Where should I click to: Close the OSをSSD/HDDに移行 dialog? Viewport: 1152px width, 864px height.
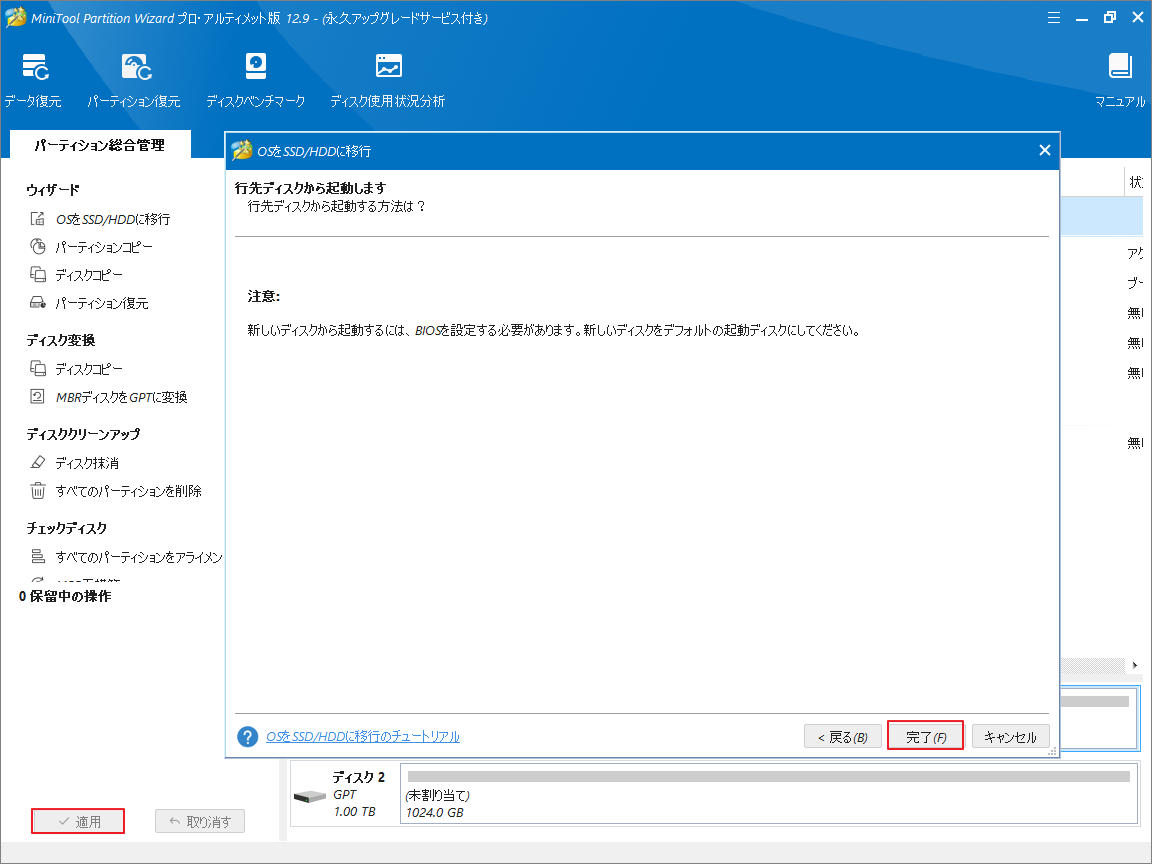[x=1045, y=151]
